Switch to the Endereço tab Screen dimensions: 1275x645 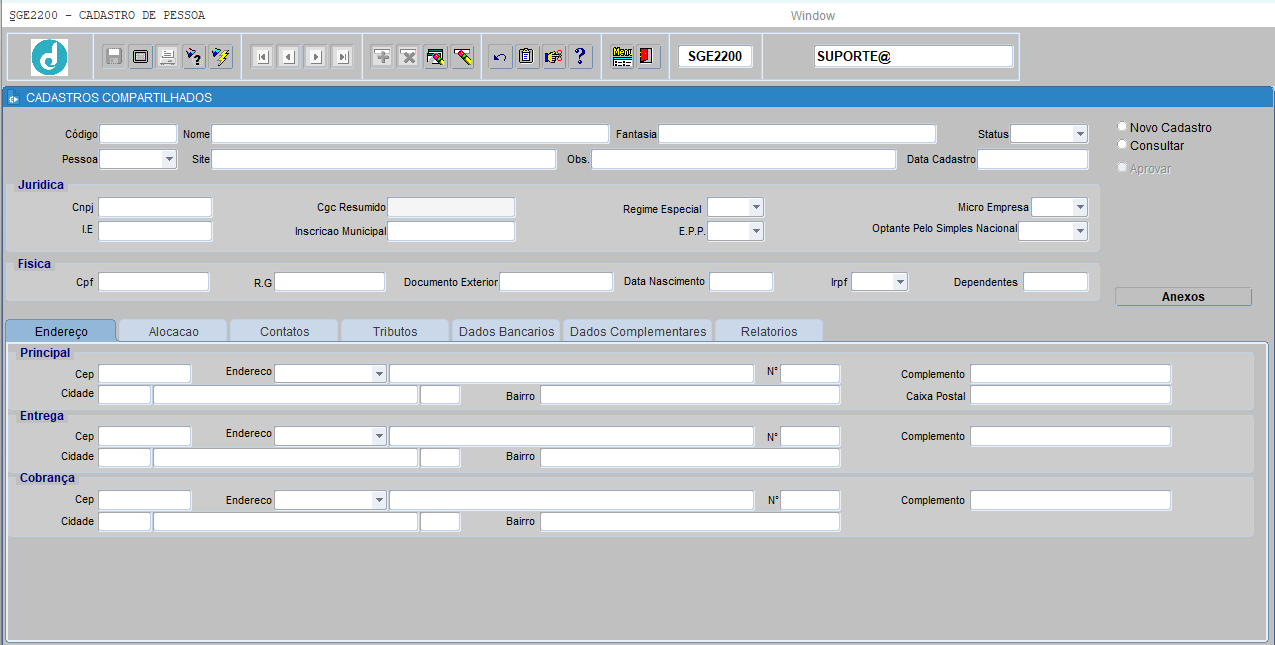61,331
